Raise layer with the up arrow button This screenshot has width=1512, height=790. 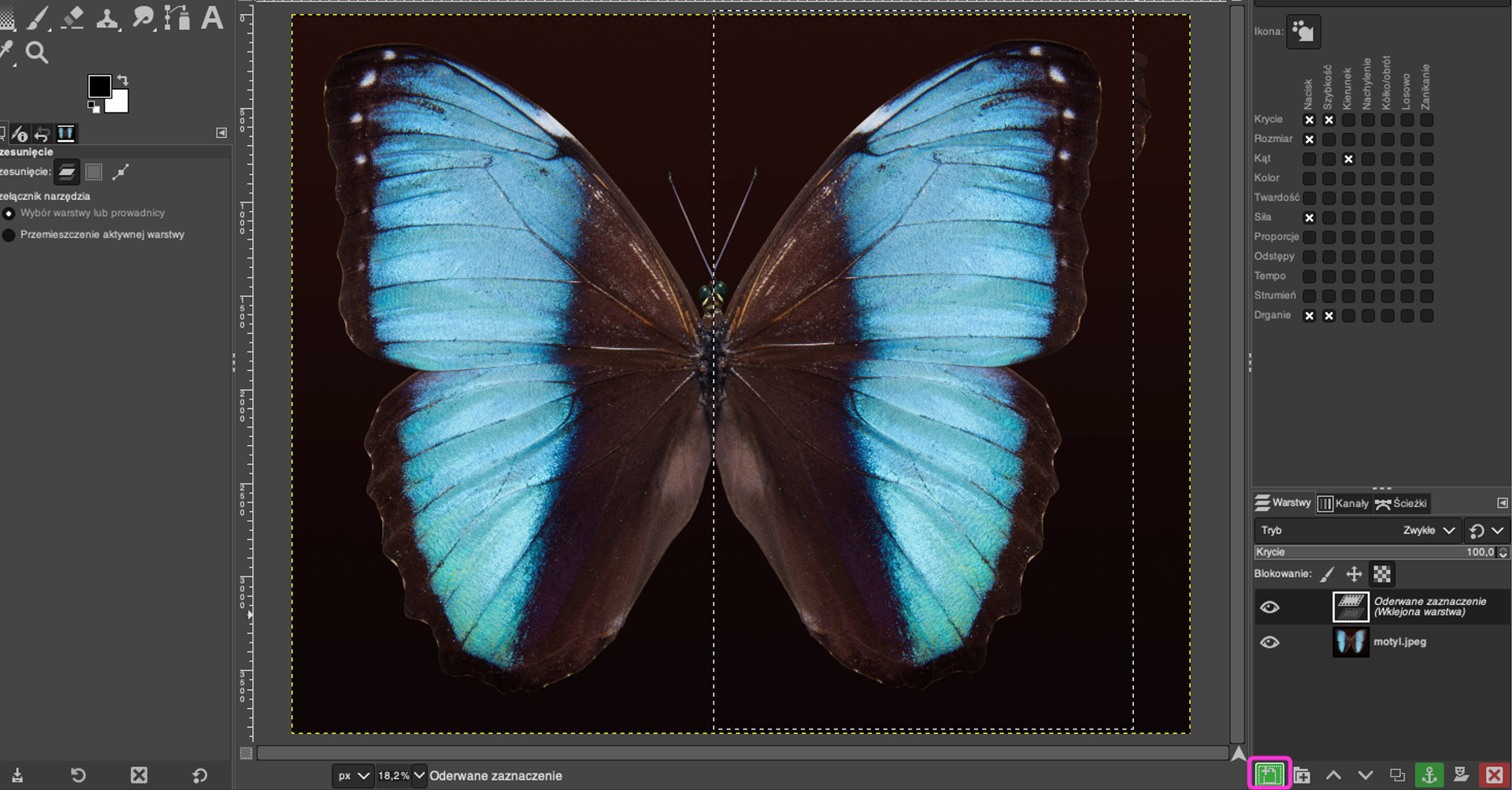click(1333, 775)
